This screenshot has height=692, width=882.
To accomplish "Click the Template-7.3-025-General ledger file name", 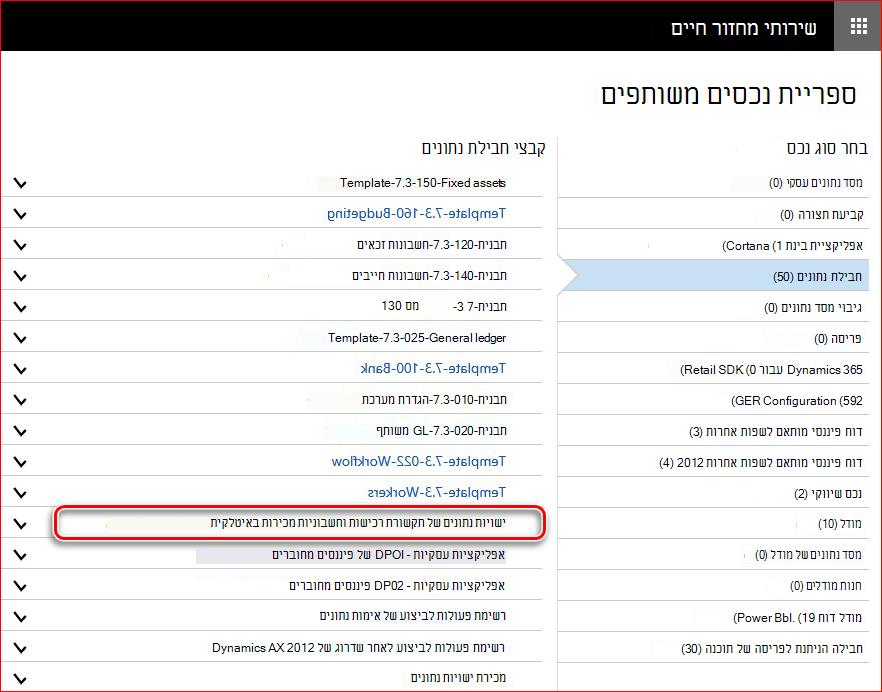I will 417,338.
